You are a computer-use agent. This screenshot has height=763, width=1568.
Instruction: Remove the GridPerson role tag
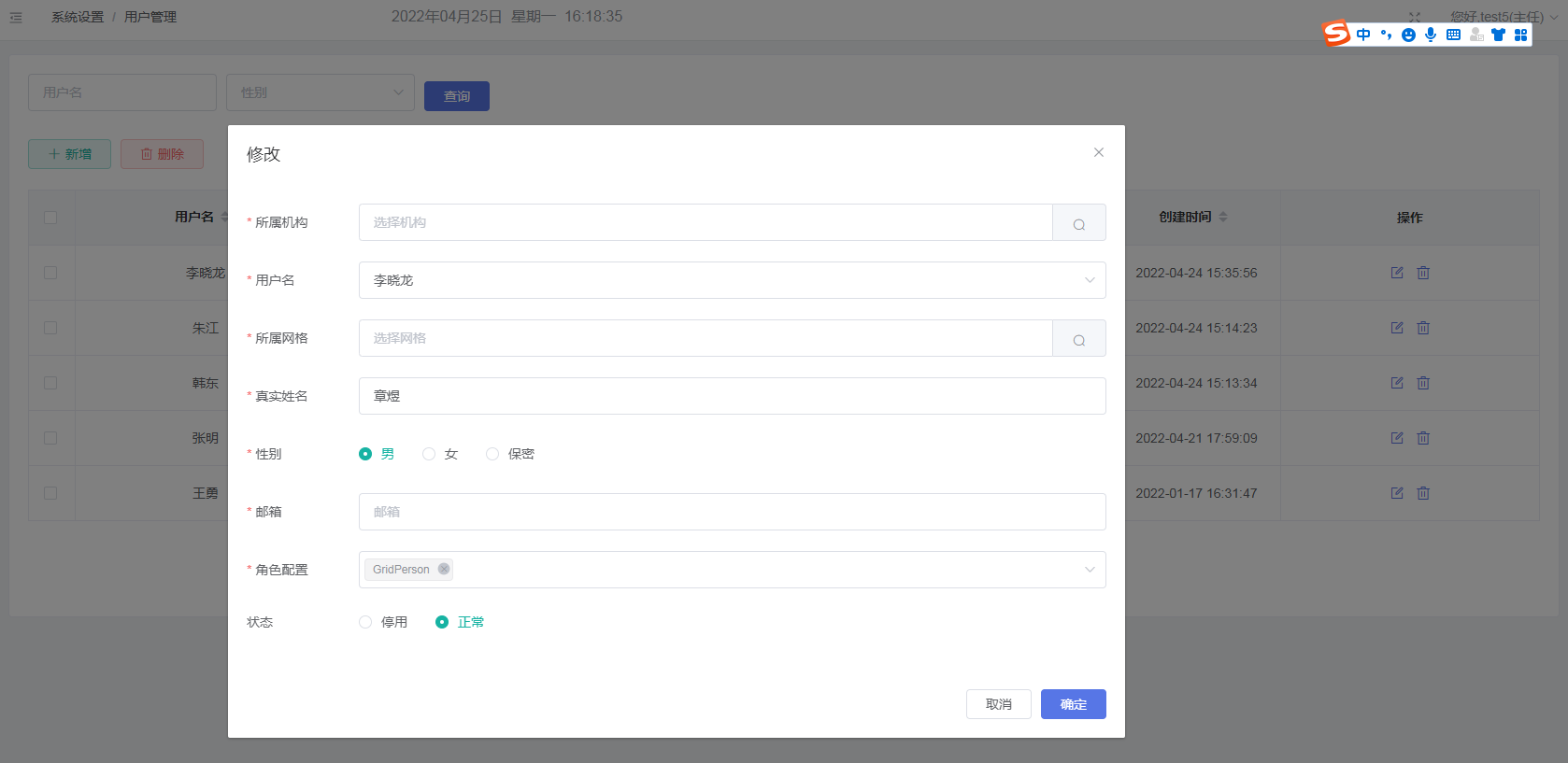(444, 569)
